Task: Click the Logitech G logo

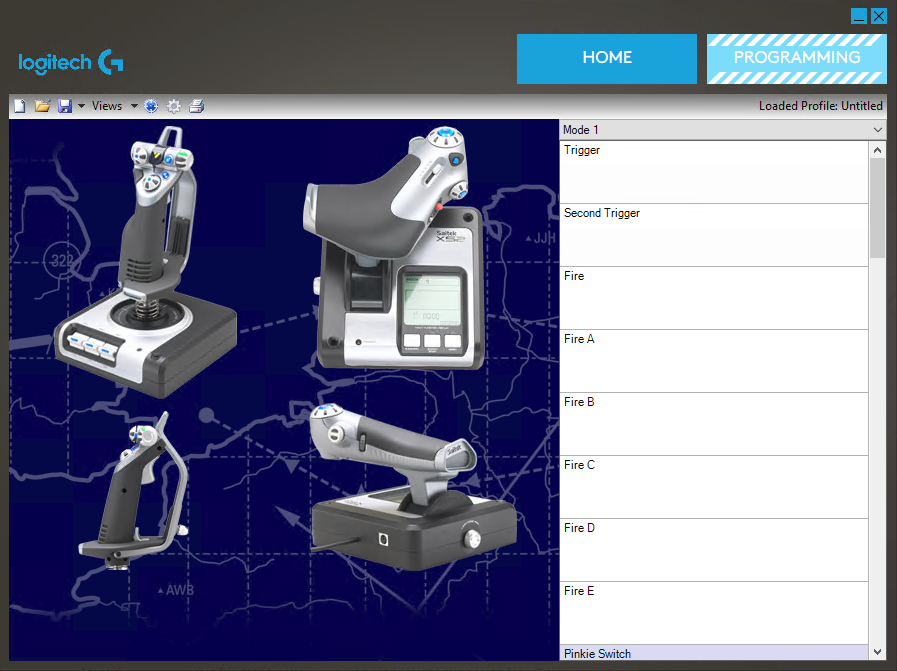Action: click(71, 62)
